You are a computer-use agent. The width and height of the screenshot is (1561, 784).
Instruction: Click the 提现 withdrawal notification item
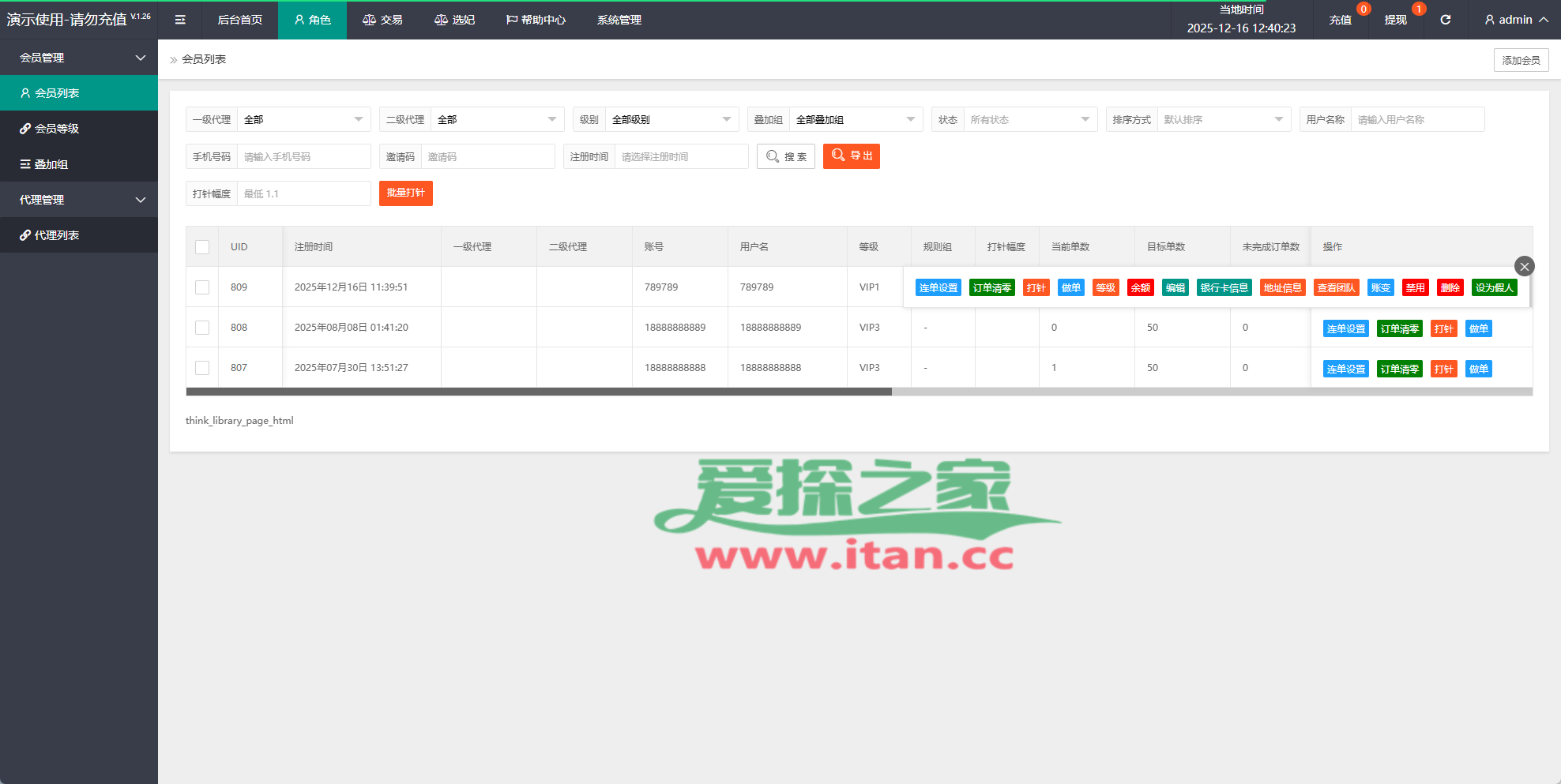click(1395, 20)
